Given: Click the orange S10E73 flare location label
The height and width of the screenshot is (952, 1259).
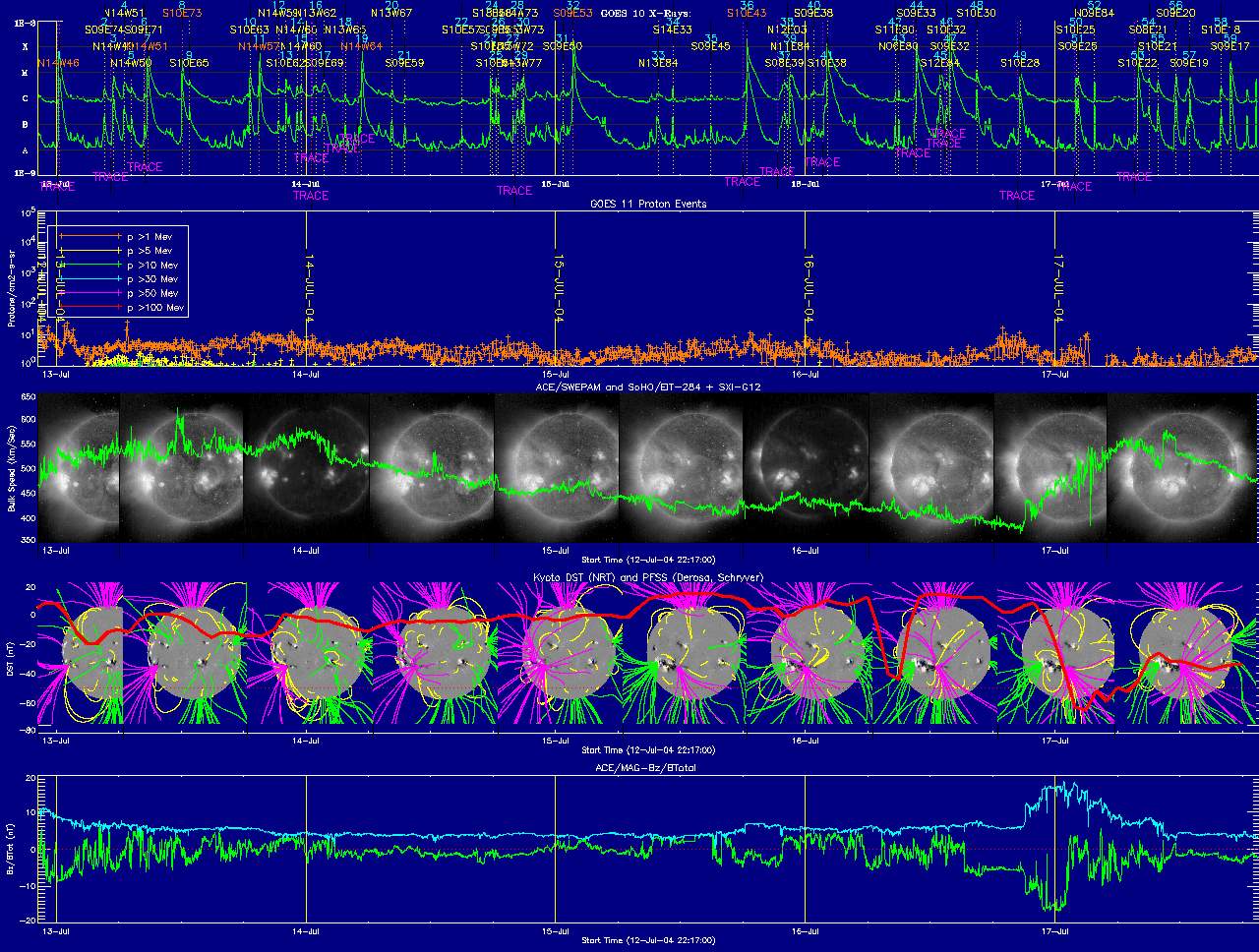Looking at the screenshot, I should point(182,13).
